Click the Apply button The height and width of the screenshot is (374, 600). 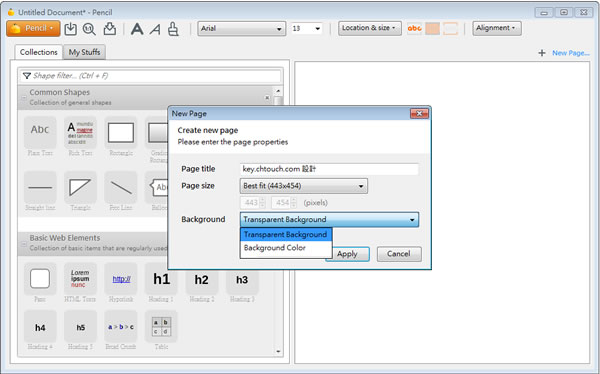pyautogui.click(x=347, y=254)
